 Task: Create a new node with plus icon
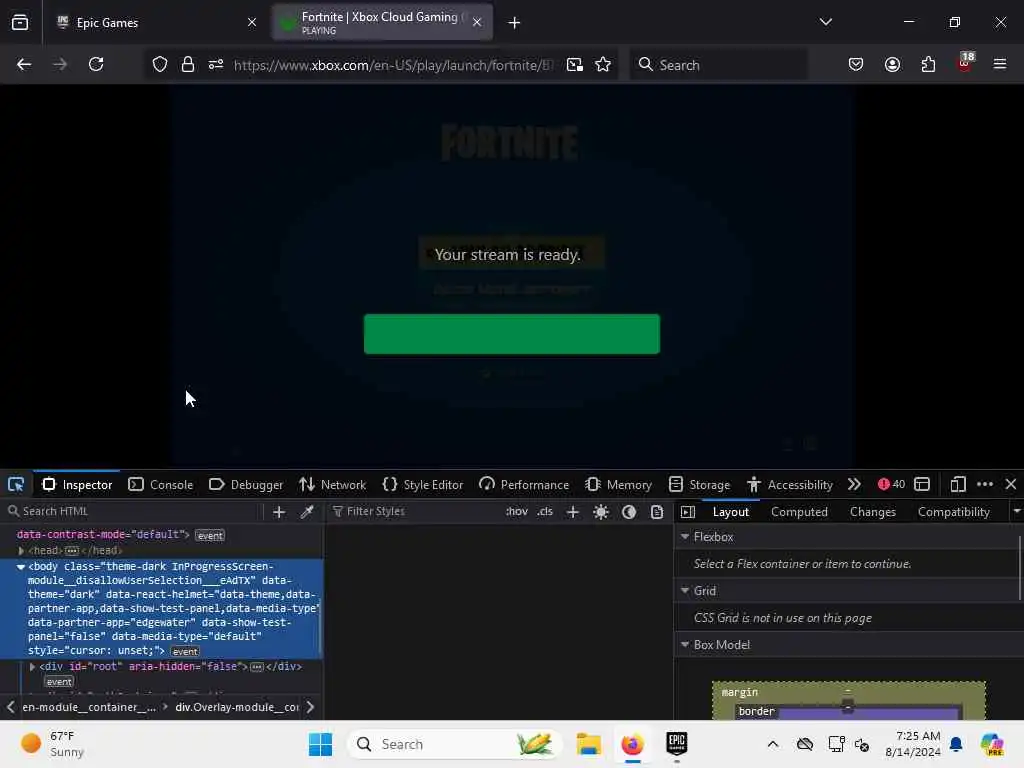point(279,512)
